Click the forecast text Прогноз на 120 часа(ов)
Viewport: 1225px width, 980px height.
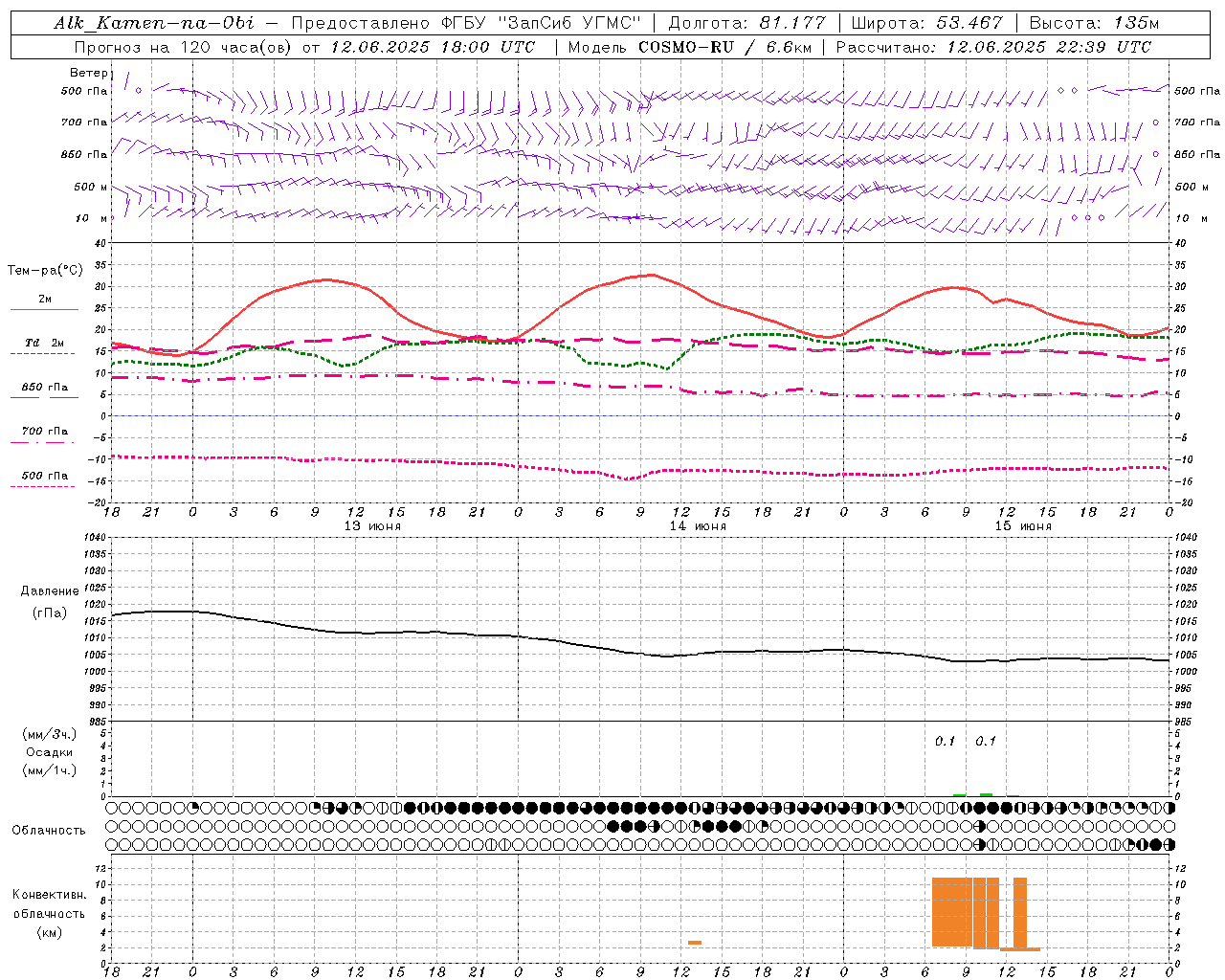[182, 47]
